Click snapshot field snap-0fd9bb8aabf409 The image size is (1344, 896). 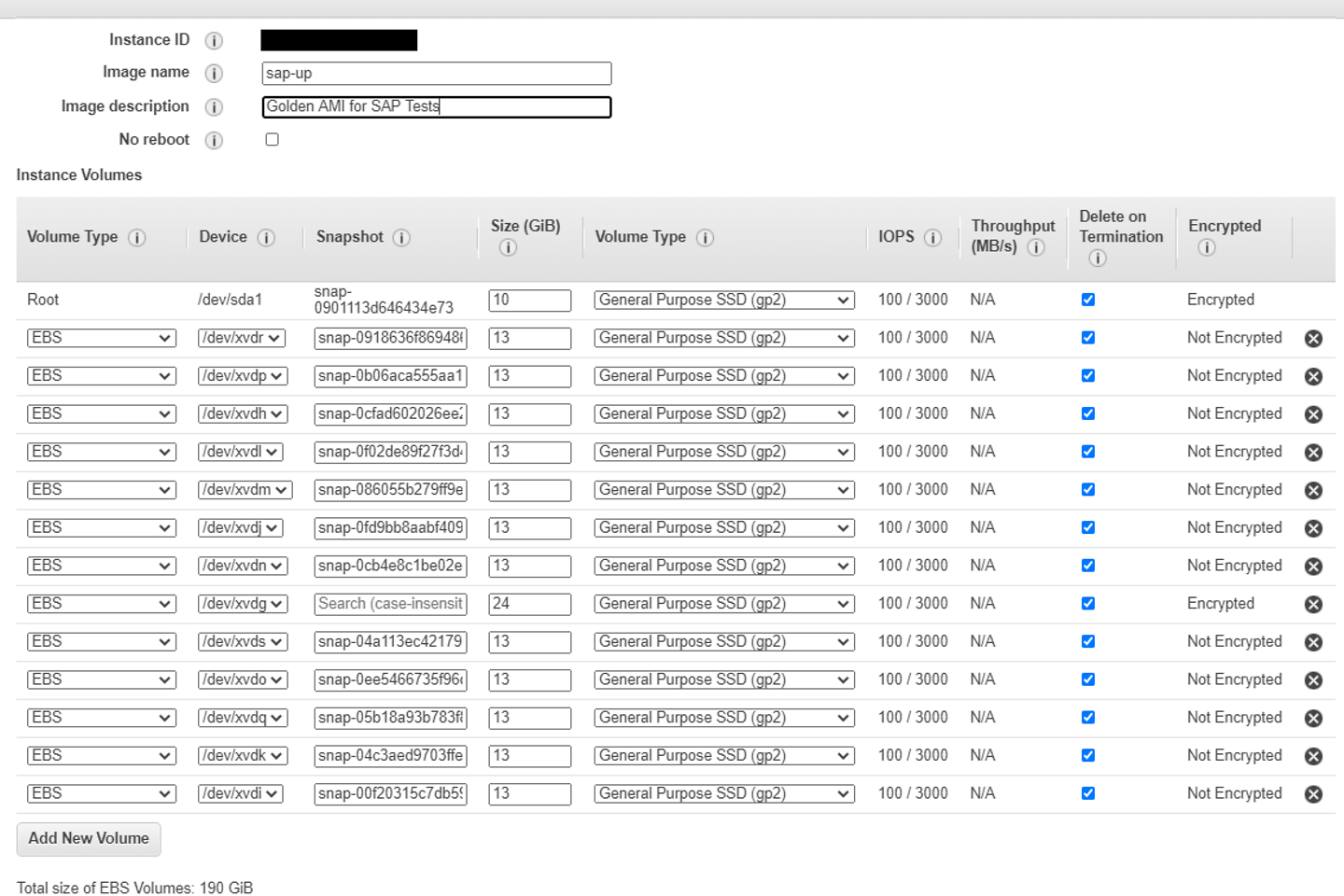point(391,528)
